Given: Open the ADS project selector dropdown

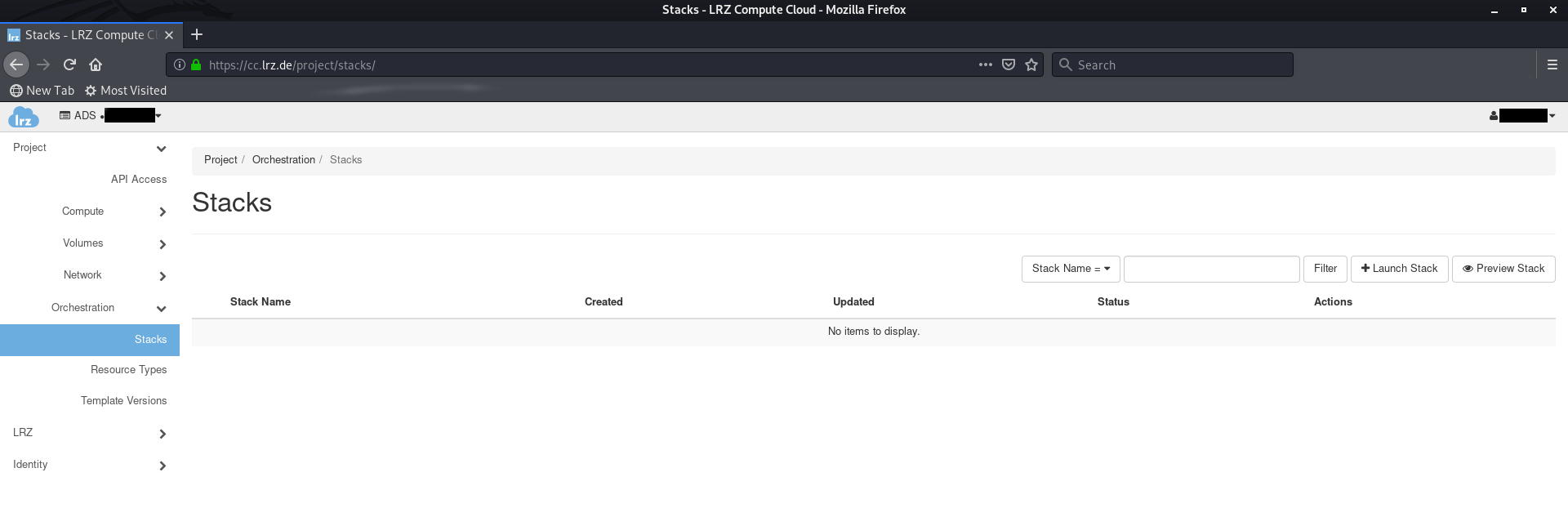Looking at the screenshot, I should tap(110, 116).
